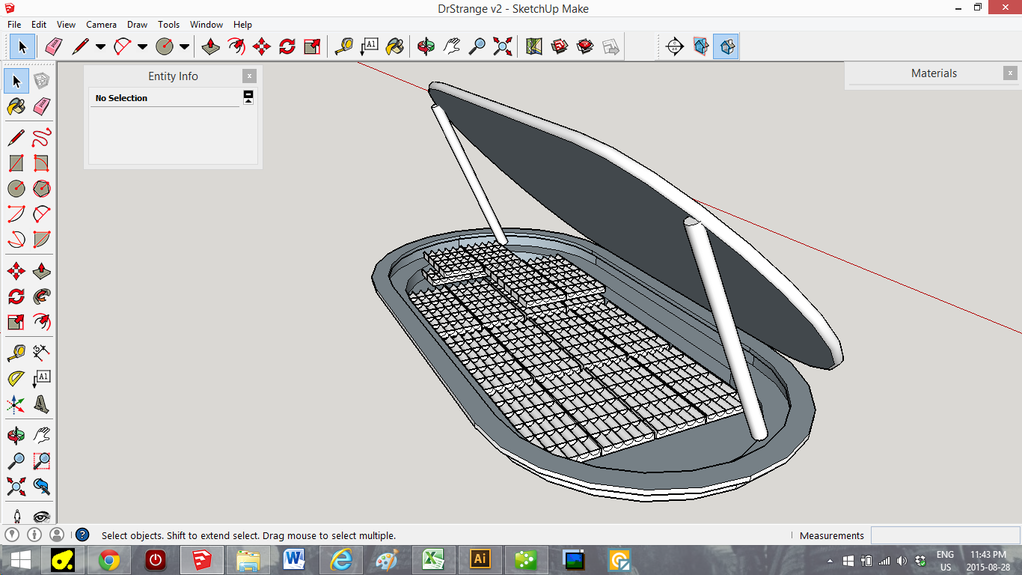Select the Axes tool

point(16,404)
